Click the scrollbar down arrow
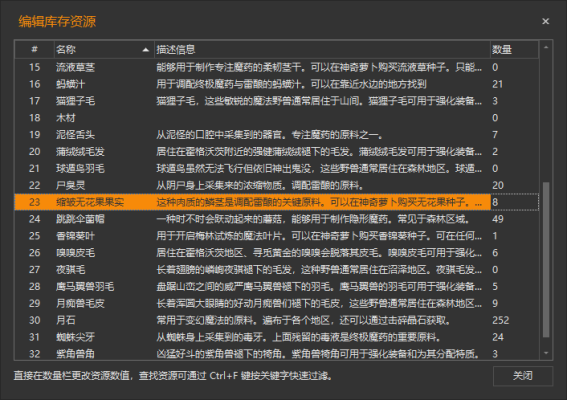 pos(546,353)
